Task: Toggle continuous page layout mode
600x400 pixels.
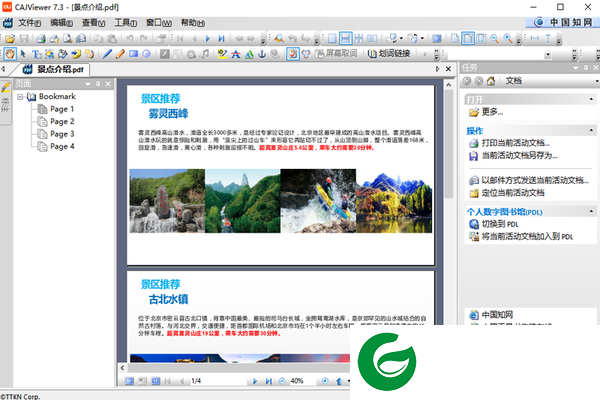Action: pyautogui.click(x=346, y=38)
